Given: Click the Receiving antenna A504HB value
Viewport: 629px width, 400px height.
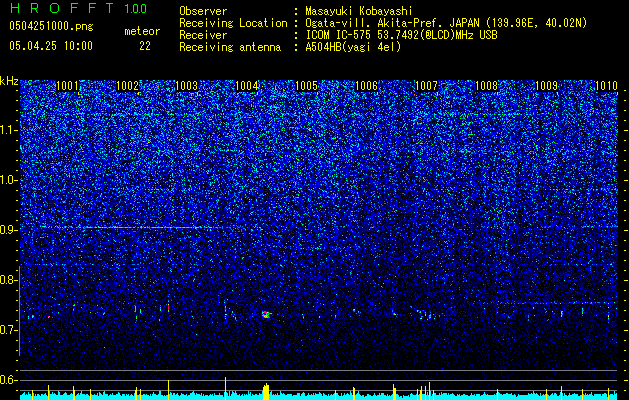Looking at the screenshot, I should click(353, 47).
